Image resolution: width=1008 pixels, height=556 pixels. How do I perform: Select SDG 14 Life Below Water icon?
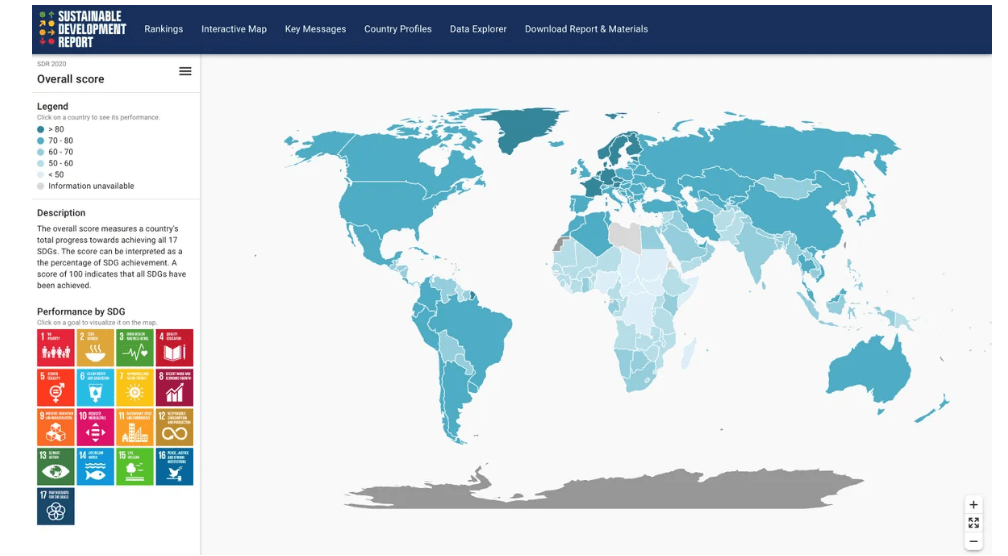pyautogui.click(x=95, y=466)
